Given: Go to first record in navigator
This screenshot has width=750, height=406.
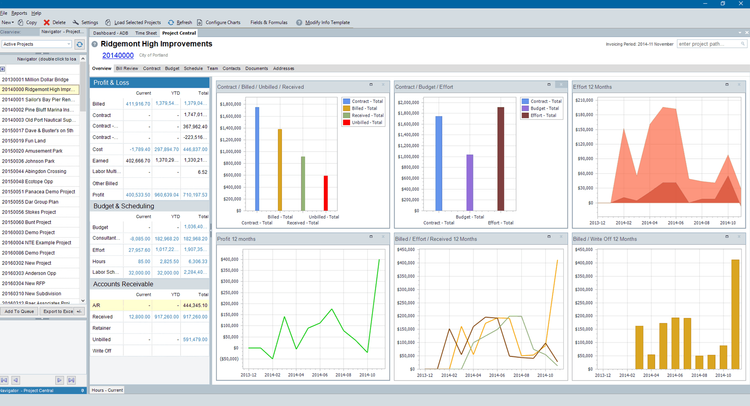Looking at the screenshot, I should (x=4, y=380).
